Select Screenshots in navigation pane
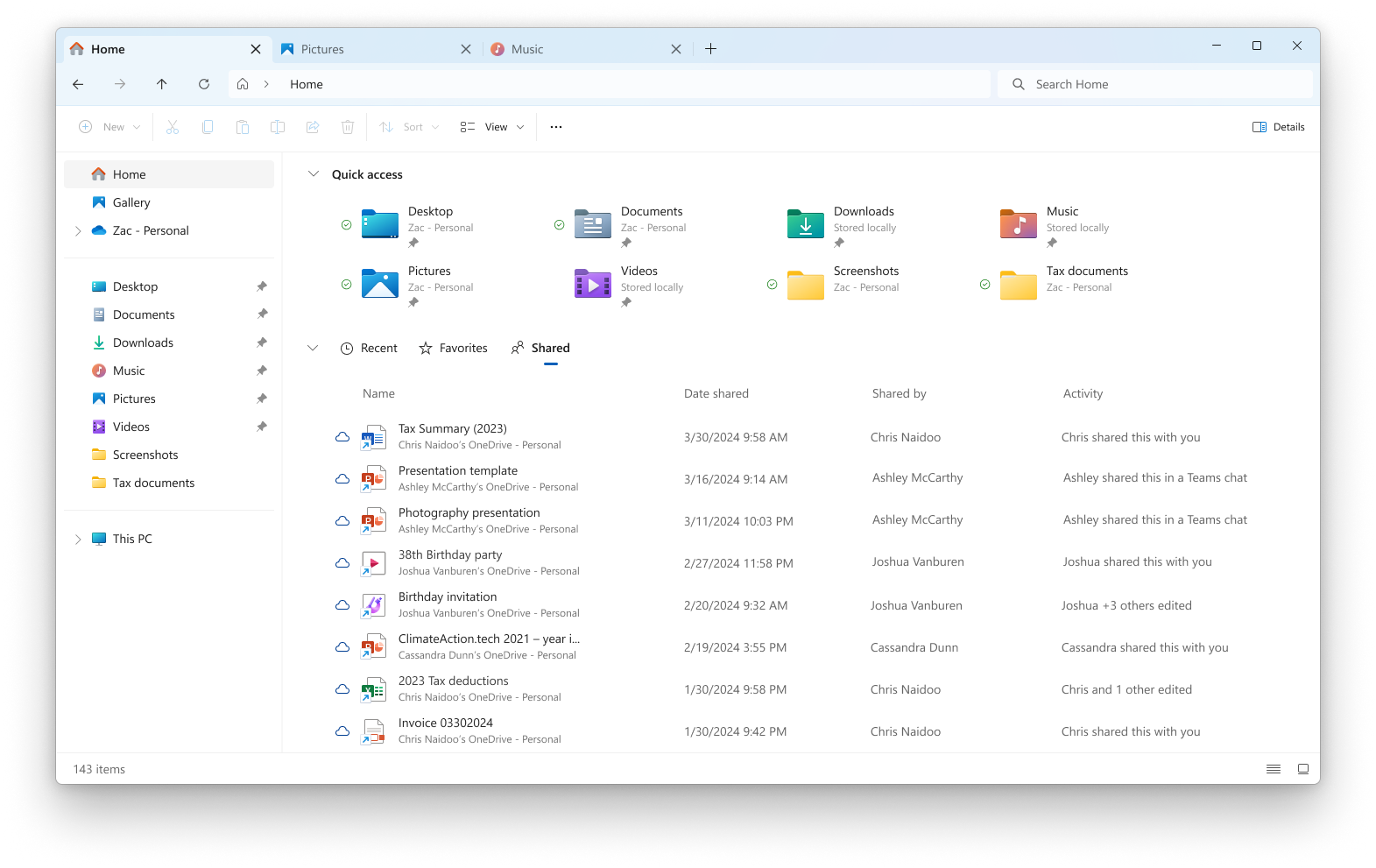The height and width of the screenshot is (868, 1376). point(169,455)
